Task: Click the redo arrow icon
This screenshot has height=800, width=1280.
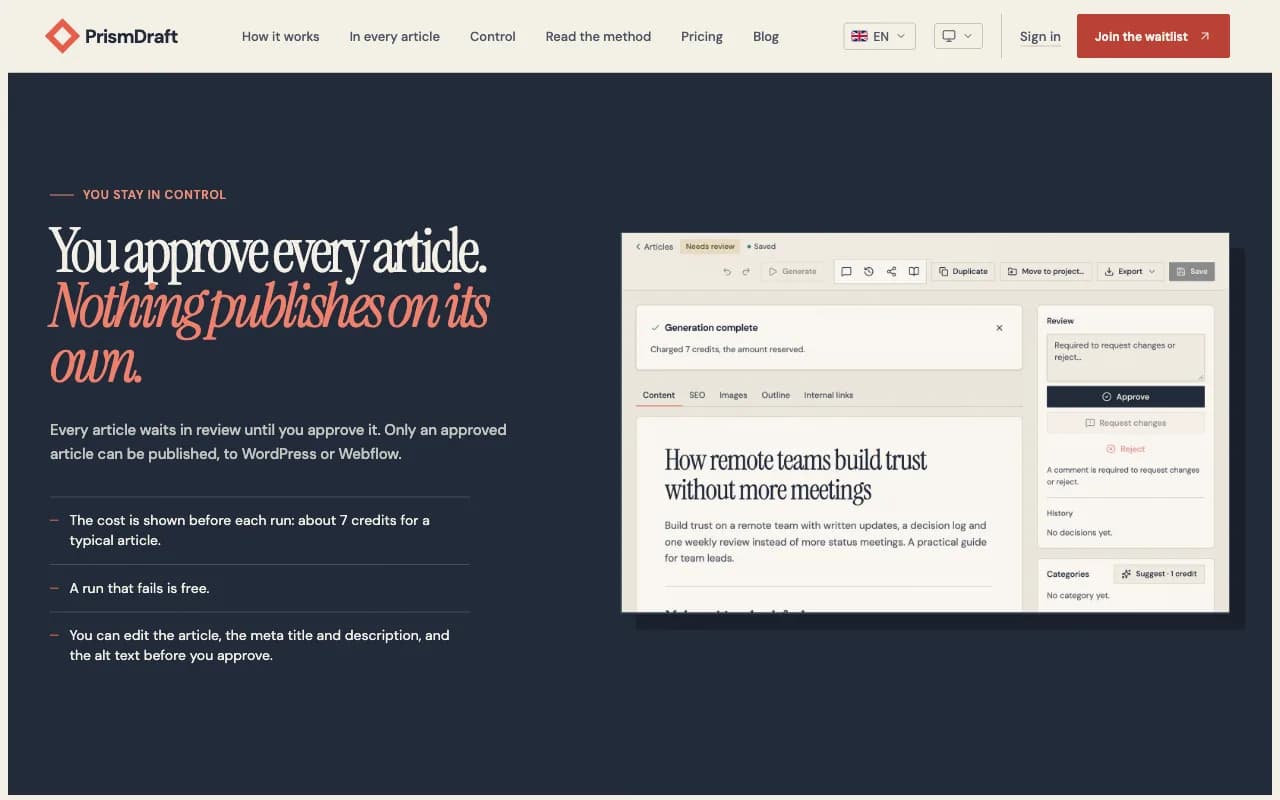Action: pos(746,271)
